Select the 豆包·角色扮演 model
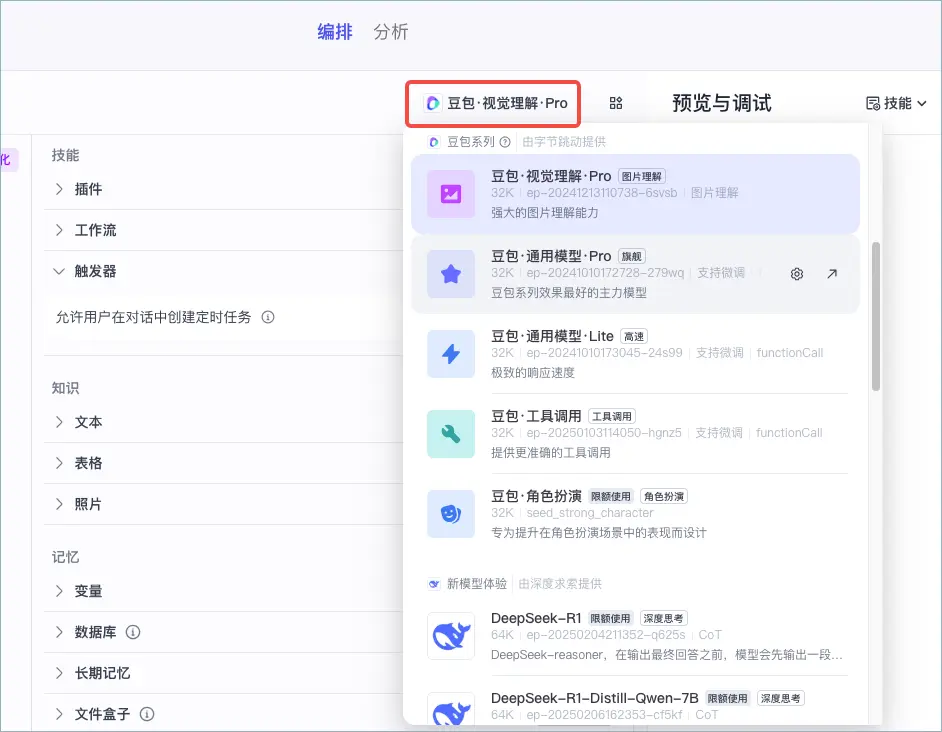Screen dimensions: 942x732 pos(635,514)
